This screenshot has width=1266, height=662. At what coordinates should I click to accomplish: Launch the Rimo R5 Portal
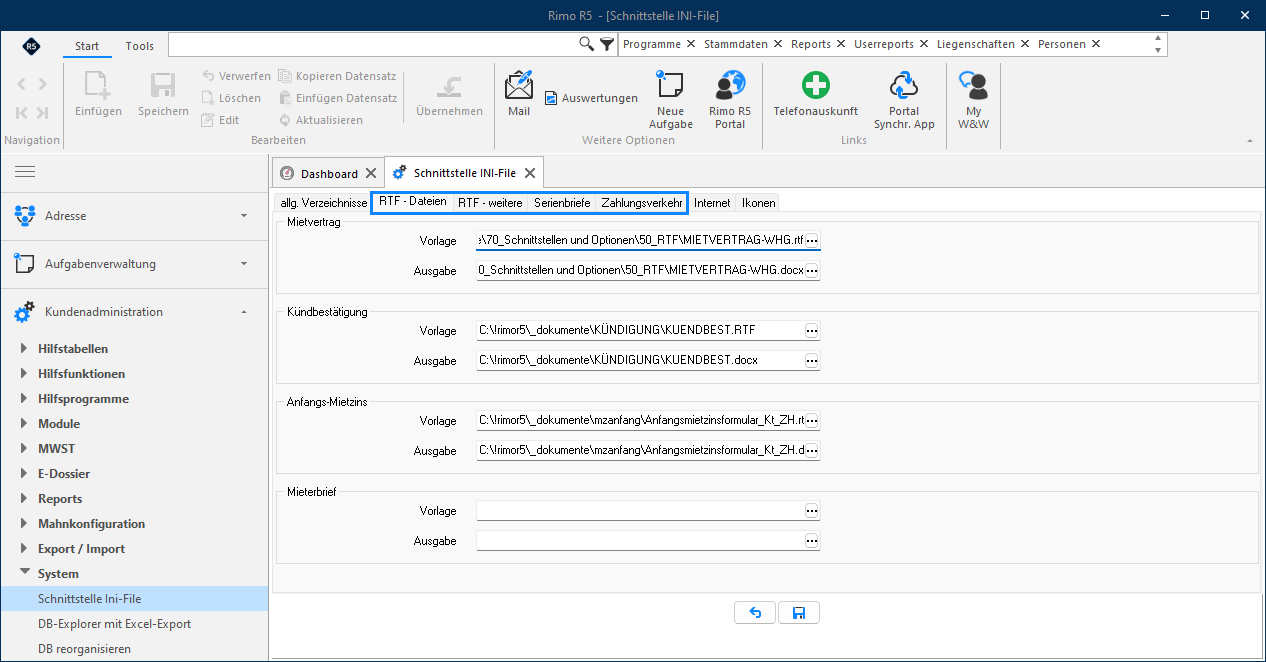(x=730, y=100)
